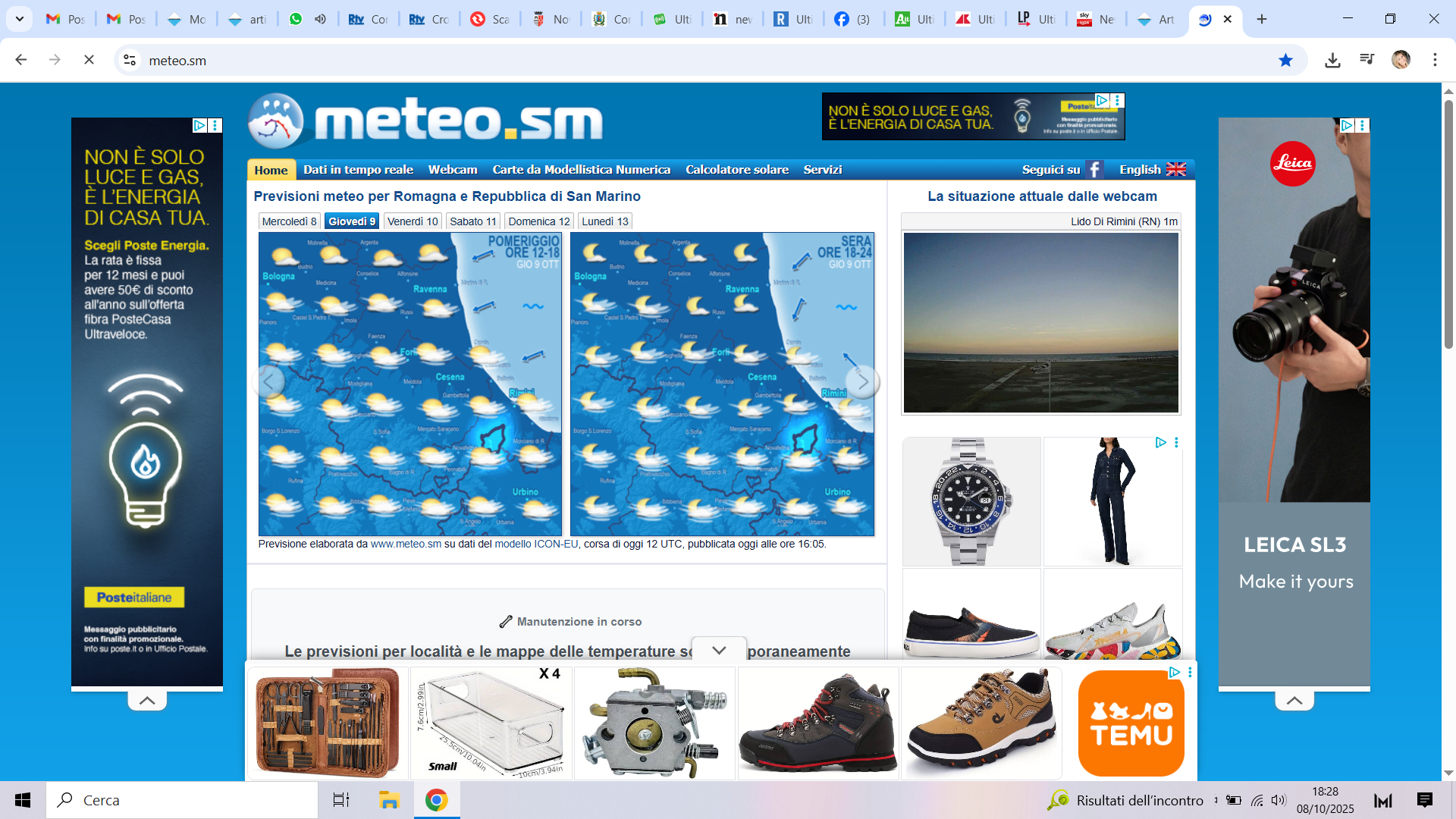Bookmark star icon in address bar
The width and height of the screenshot is (1456, 819).
coord(1285,60)
